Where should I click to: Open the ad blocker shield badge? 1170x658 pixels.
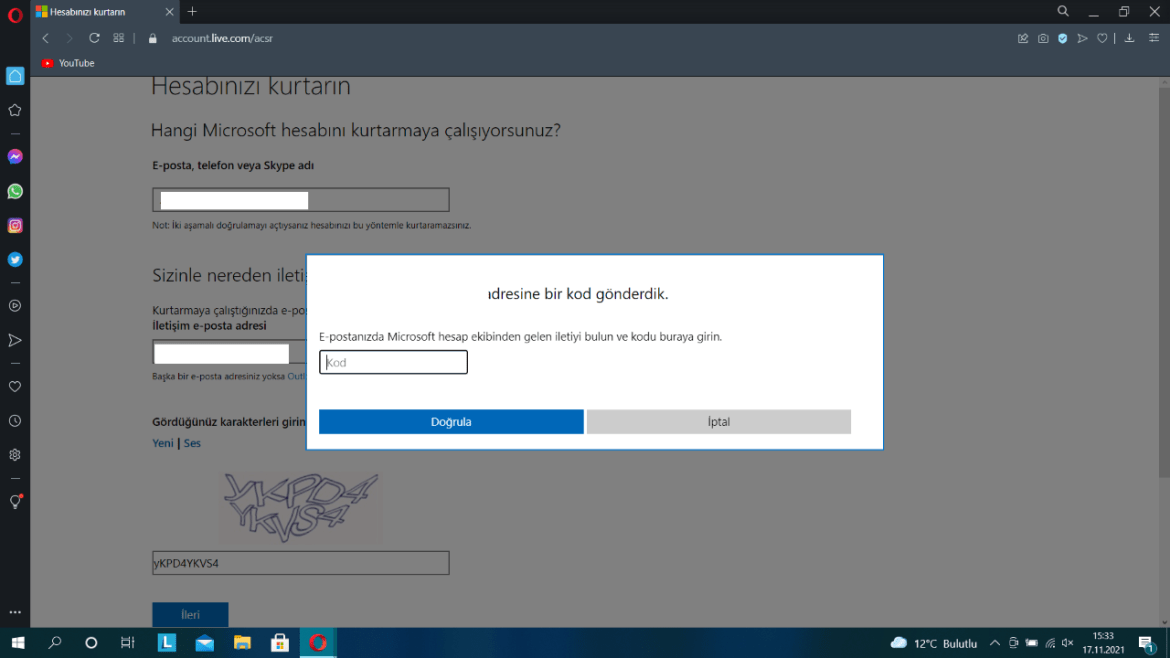coord(1062,38)
